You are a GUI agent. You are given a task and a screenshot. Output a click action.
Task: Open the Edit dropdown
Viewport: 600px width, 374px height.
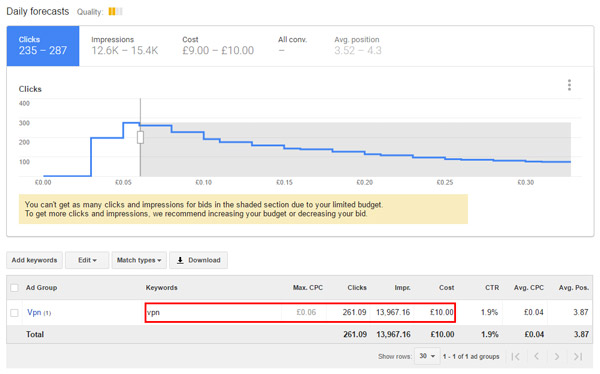click(x=87, y=260)
